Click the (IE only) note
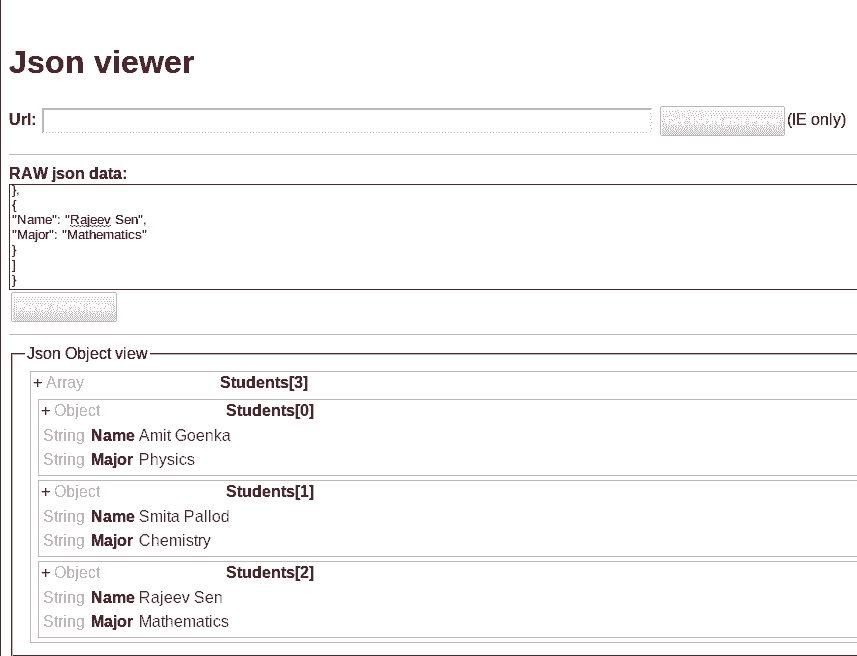 click(x=817, y=120)
